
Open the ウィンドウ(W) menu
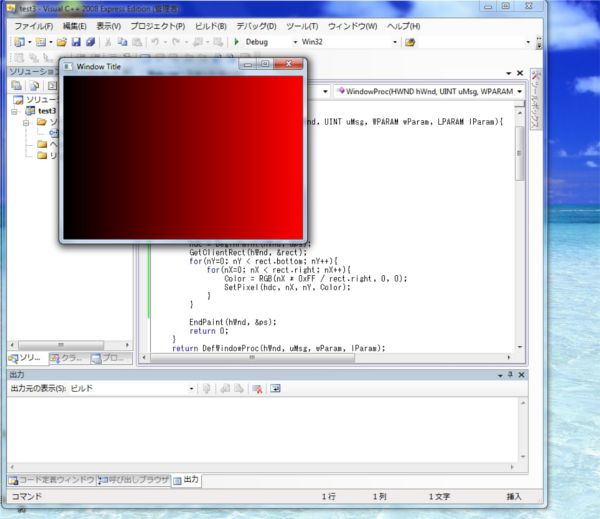[352, 26]
